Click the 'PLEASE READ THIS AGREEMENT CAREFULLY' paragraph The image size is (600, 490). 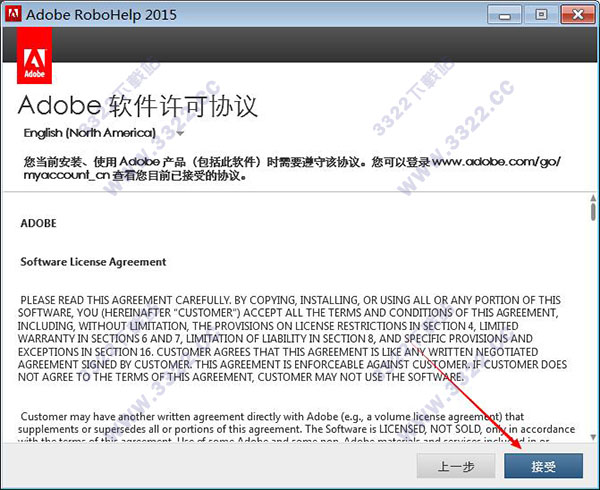tap(293, 339)
